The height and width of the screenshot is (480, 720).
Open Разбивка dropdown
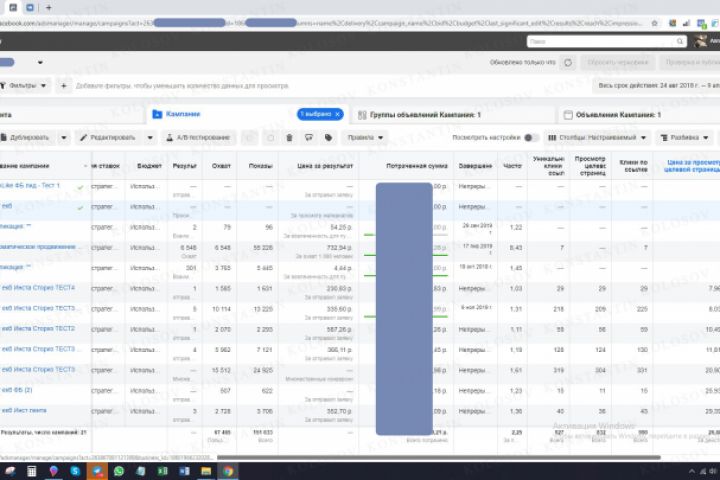tap(684, 137)
